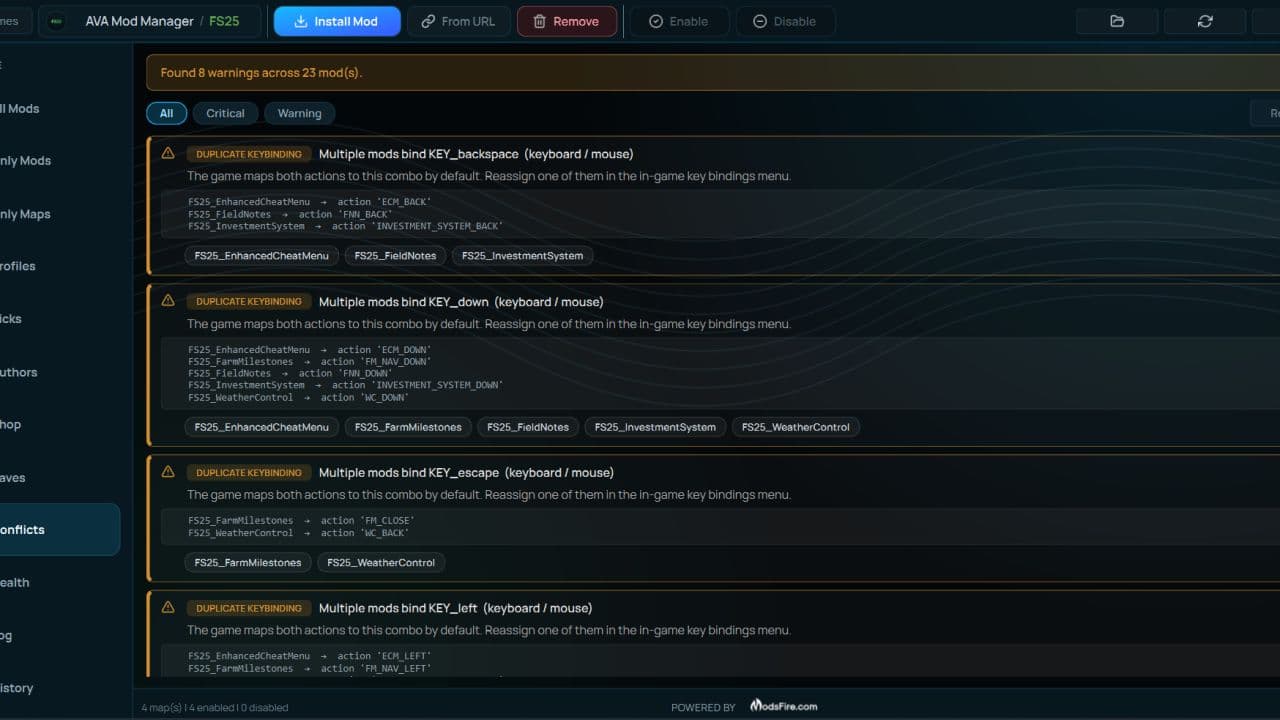
Task: Click FS25_FarmMilestones chip in KEY_escape card
Action: point(248,562)
